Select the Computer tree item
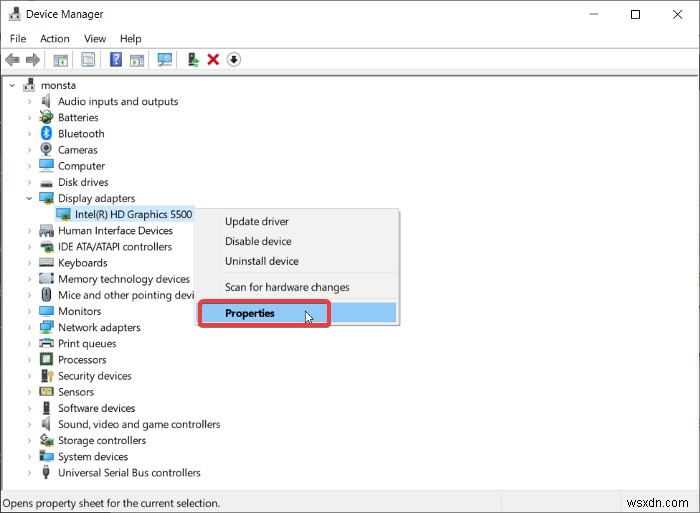 coord(81,166)
